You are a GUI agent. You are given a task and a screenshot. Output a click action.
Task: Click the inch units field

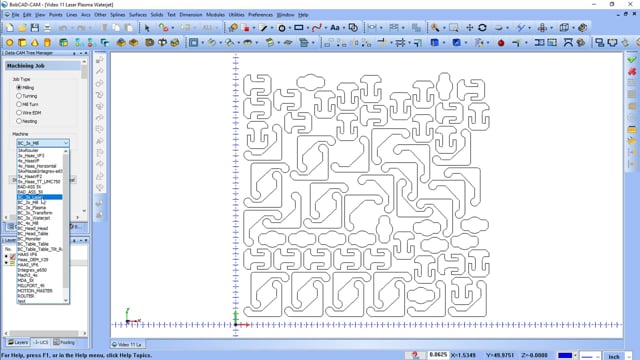pos(614,356)
